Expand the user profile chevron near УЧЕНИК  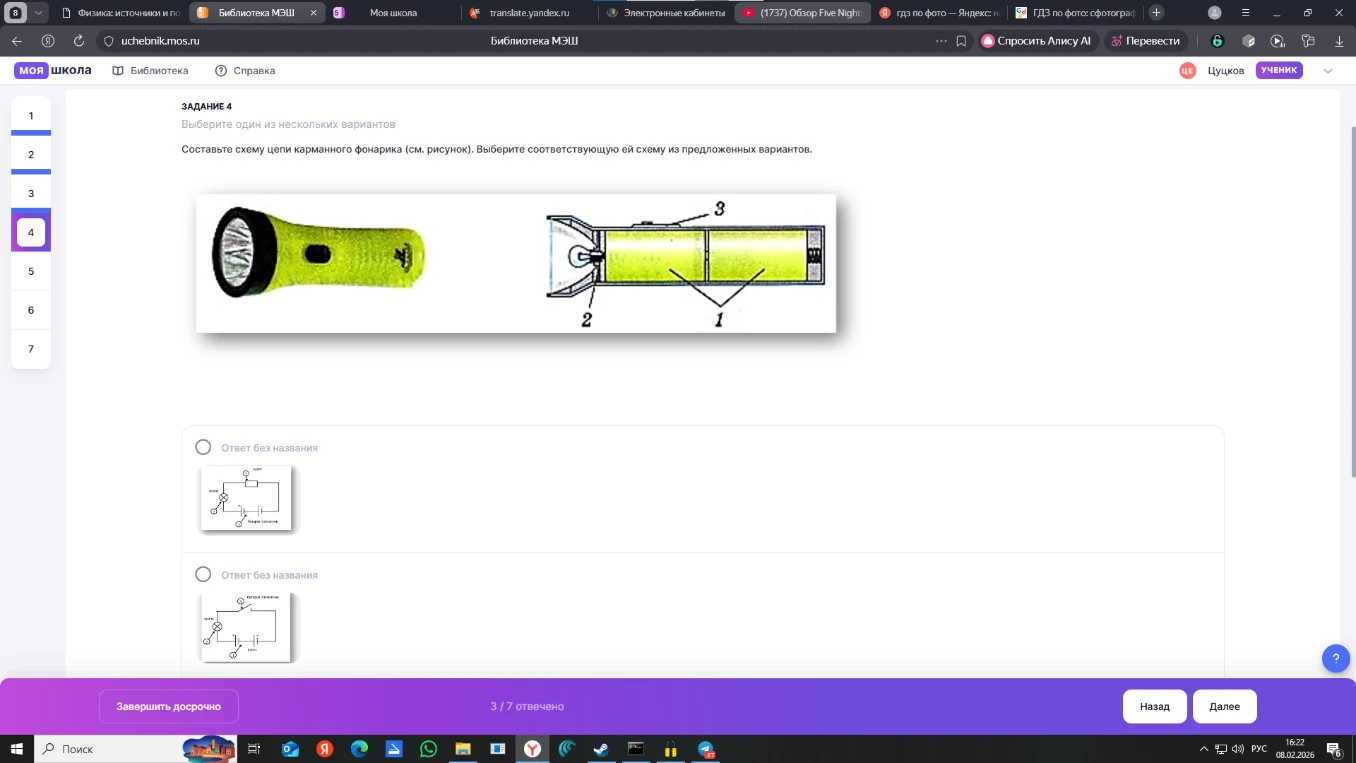[1328, 71]
